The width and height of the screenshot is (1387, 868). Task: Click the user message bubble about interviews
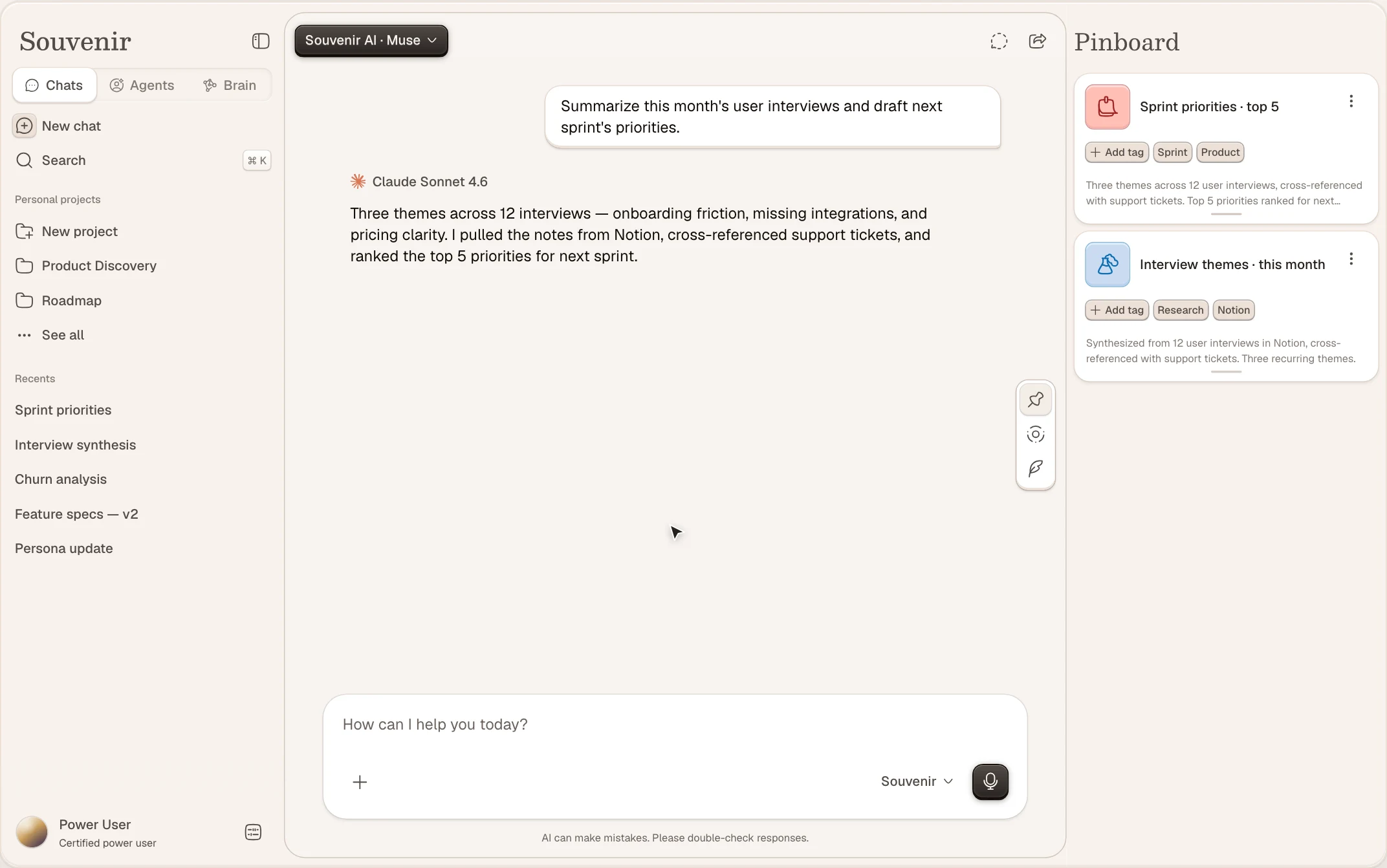(x=772, y=116)
